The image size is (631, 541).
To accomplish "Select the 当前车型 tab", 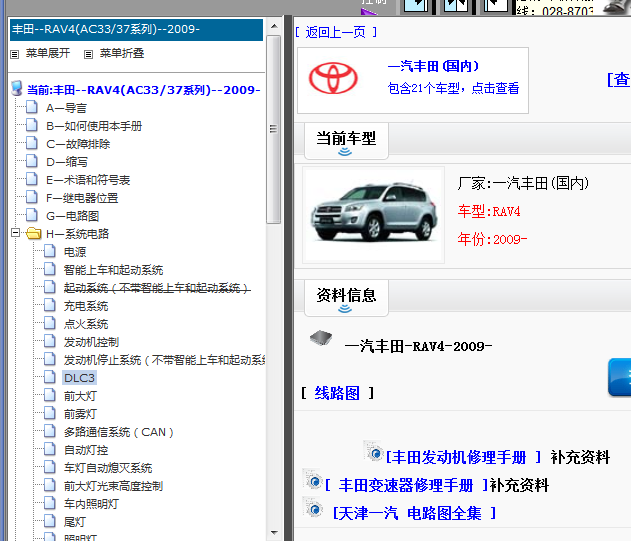I will 346,141.
